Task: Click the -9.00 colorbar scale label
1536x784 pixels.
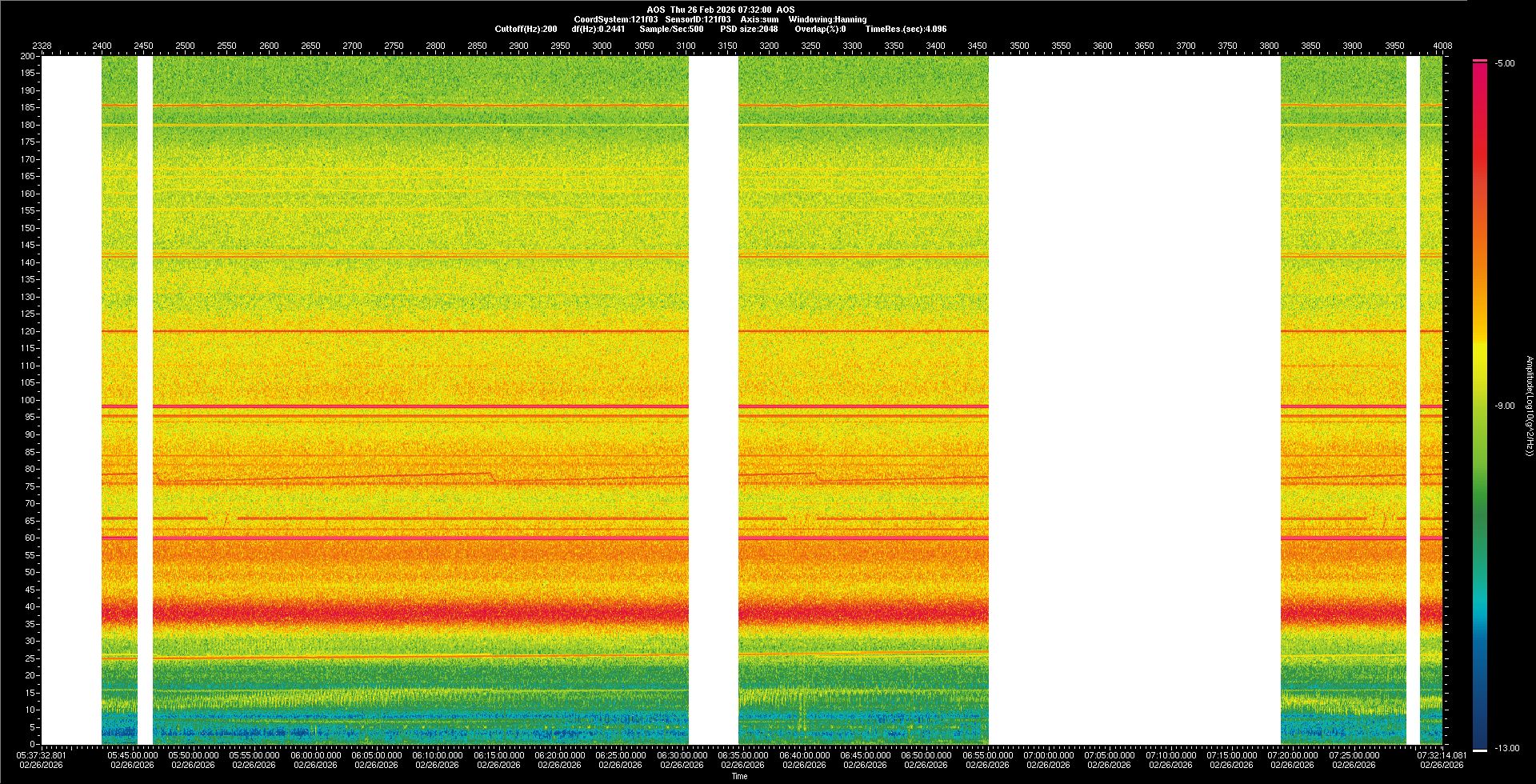Action: tap(1504, 406)
